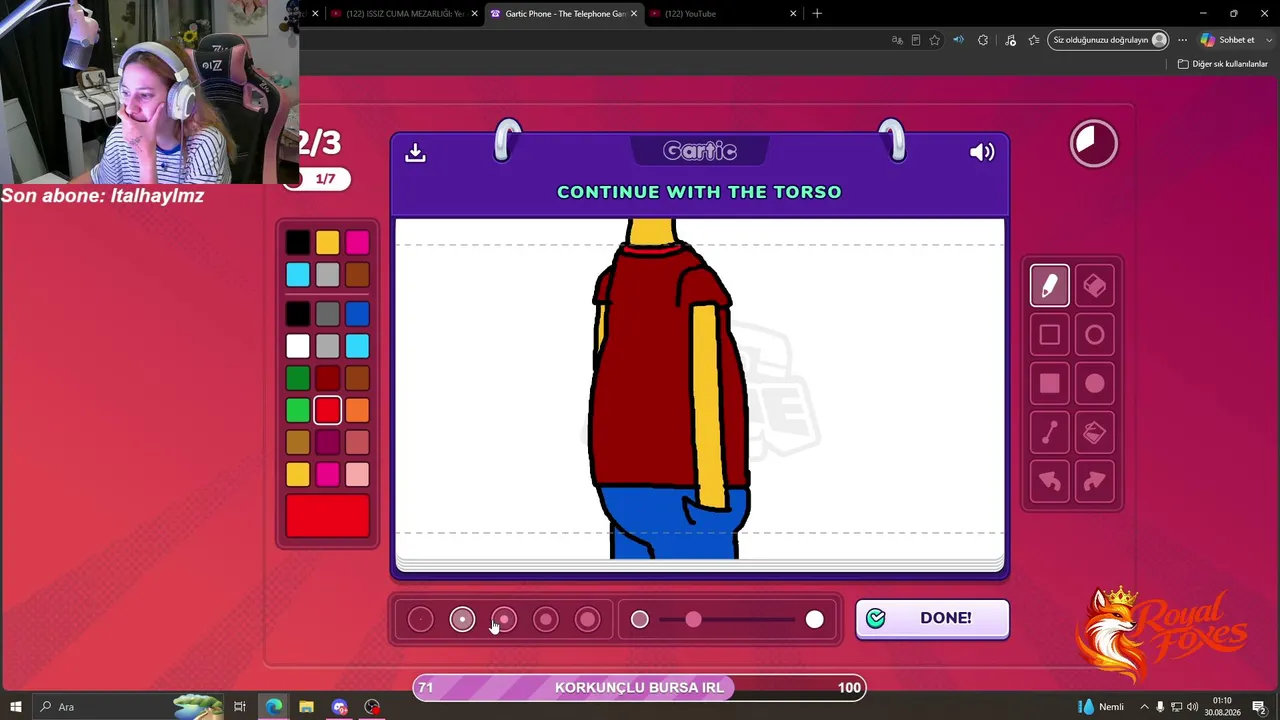Show hidden system tray icons

pyautogui.click(x=1144, y=707)
